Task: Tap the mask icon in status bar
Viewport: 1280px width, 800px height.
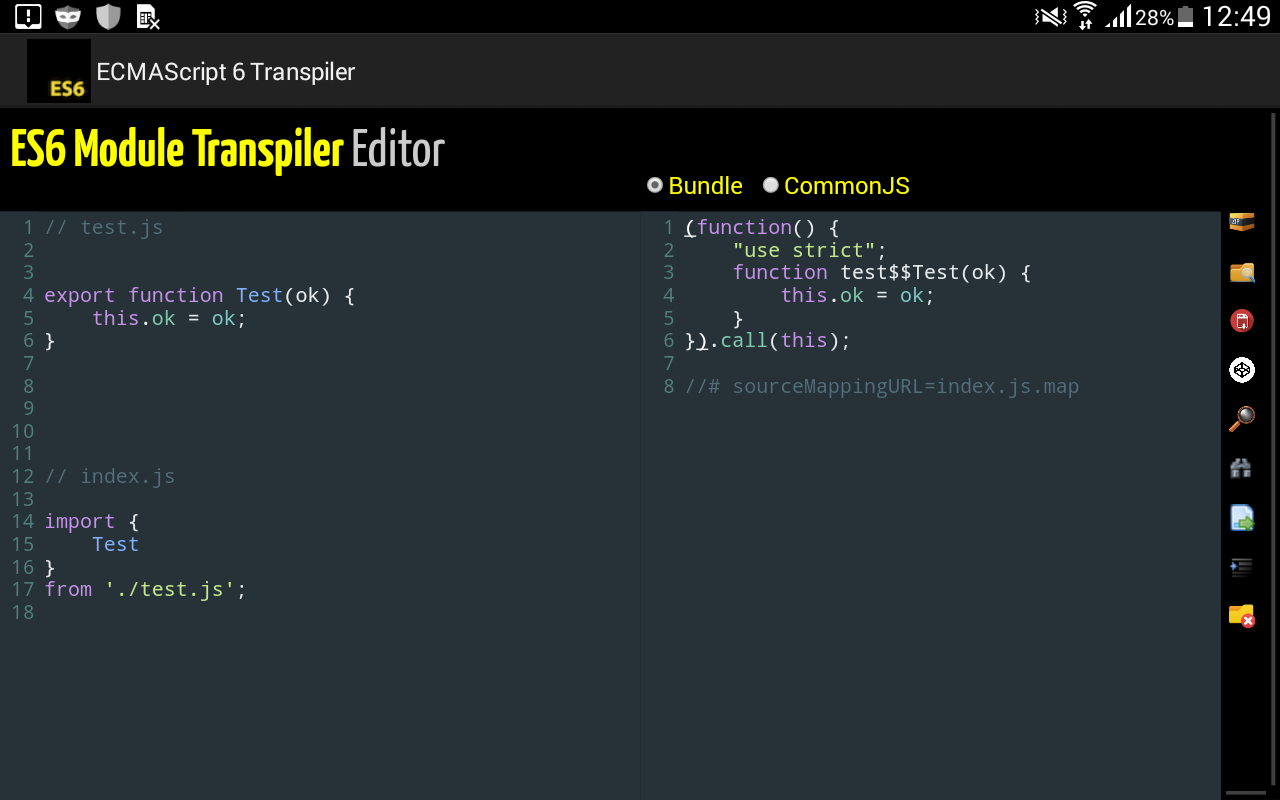Action: click(x=68, y=16)
